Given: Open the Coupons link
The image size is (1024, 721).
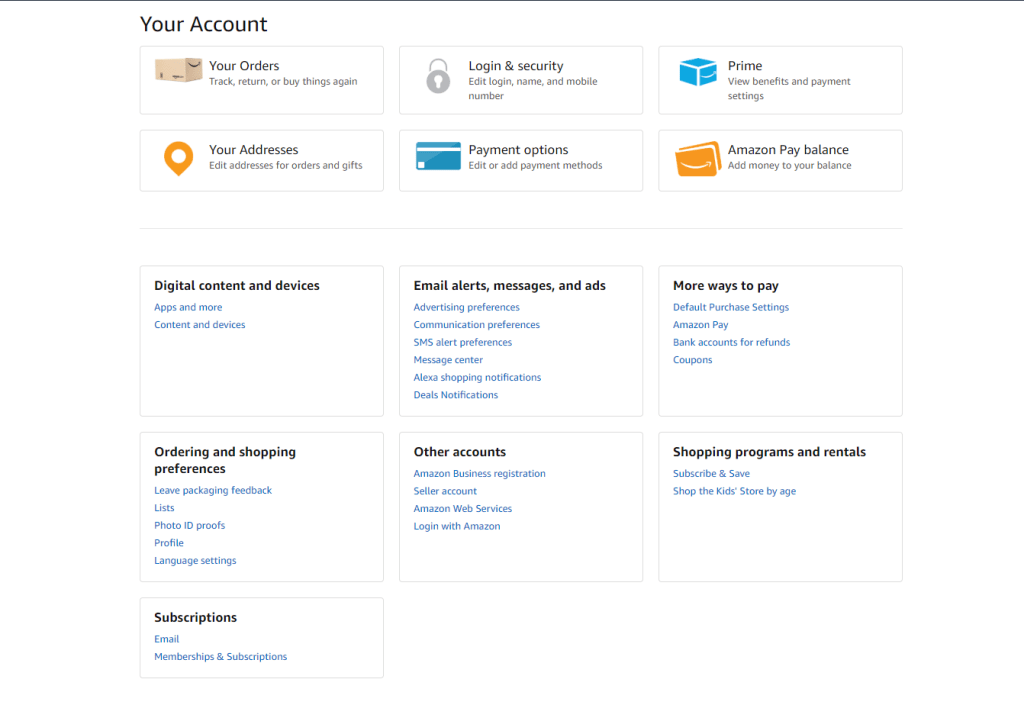Looking at the screenshot, I should (x=693, y=360).
